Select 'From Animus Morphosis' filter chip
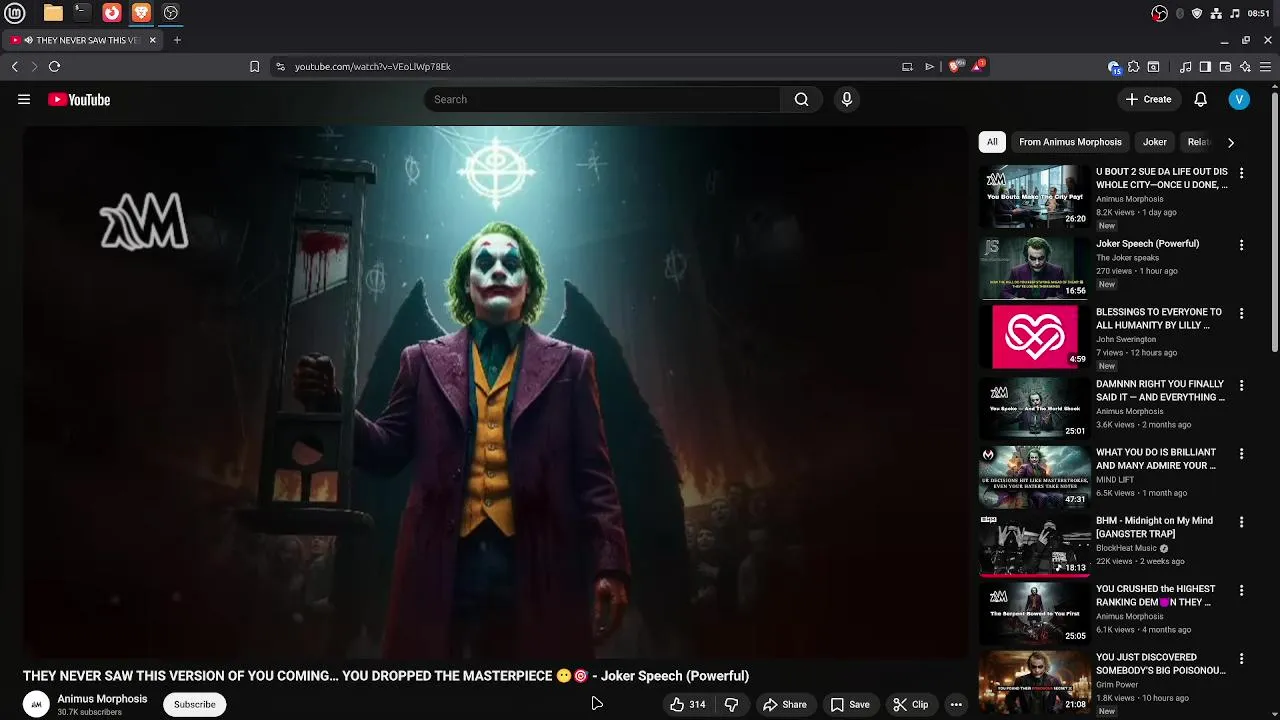This screenshot has width=1280, height=720. pyautogui.click(x=1070, y=142)
